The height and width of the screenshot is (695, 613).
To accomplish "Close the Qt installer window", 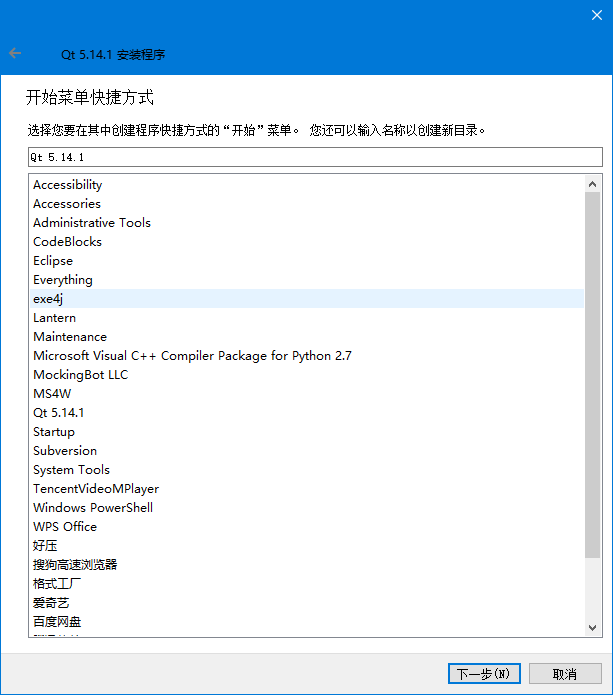I will [597, 15].
